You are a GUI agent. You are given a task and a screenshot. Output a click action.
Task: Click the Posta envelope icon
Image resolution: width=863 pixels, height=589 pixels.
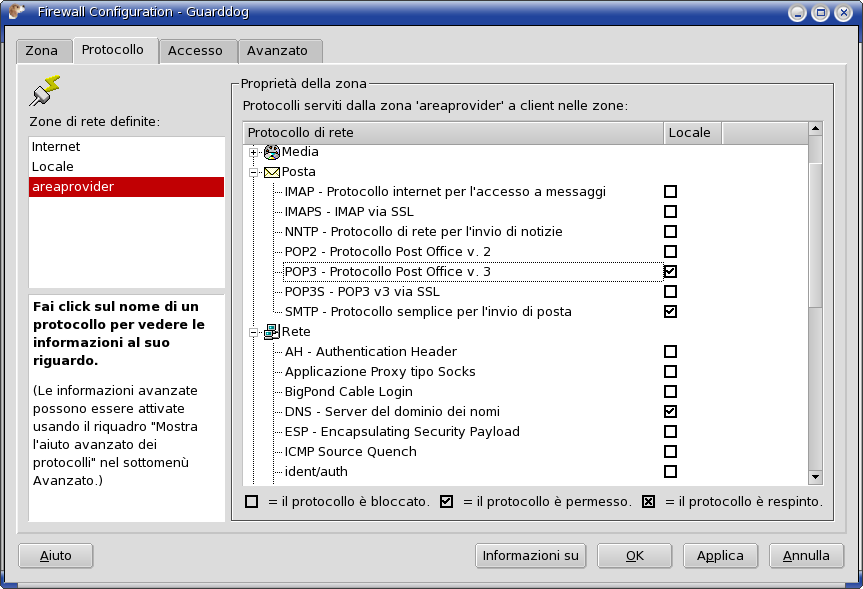click(x=271, y=172)
